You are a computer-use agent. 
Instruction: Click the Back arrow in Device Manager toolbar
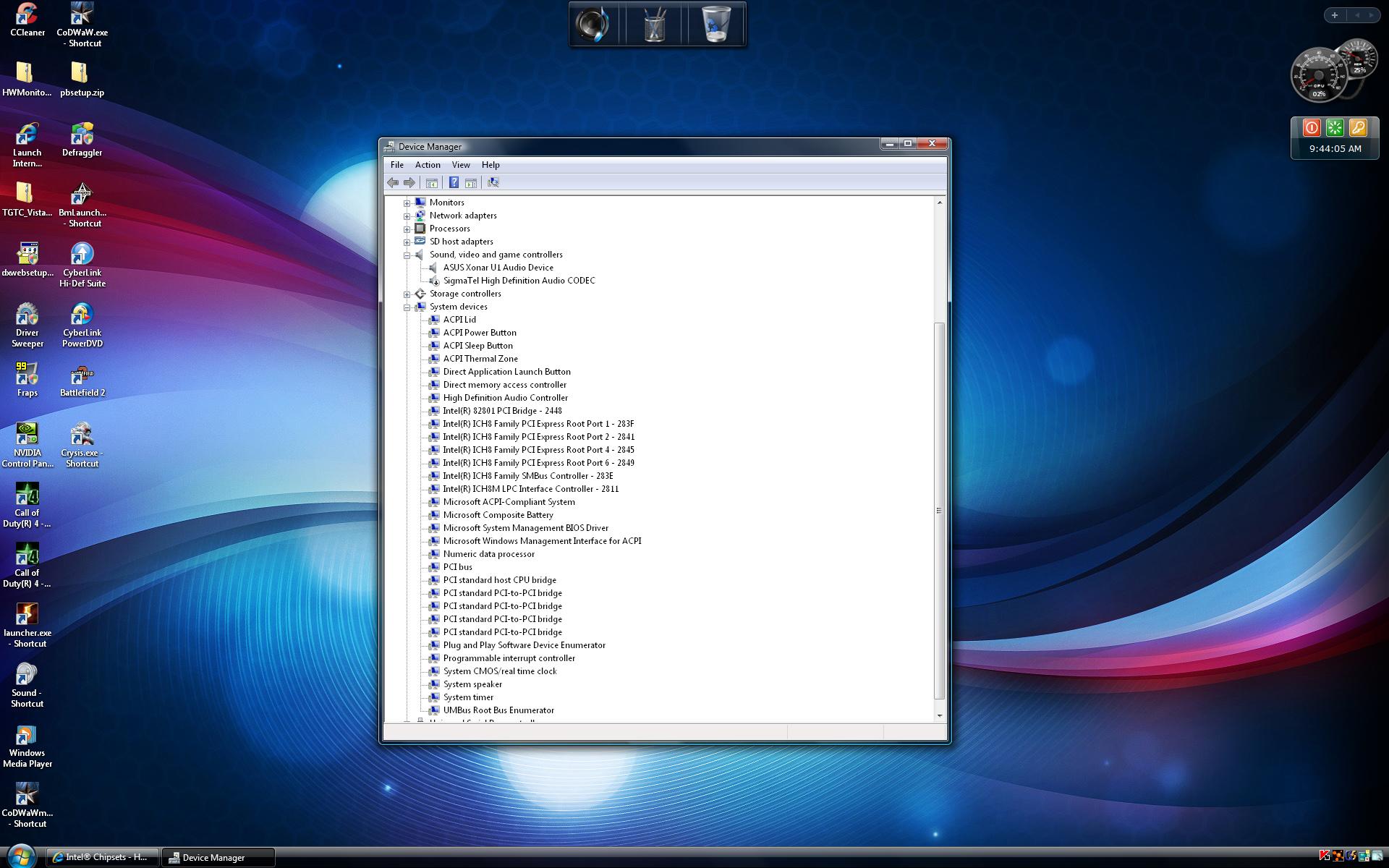(393, 183)
